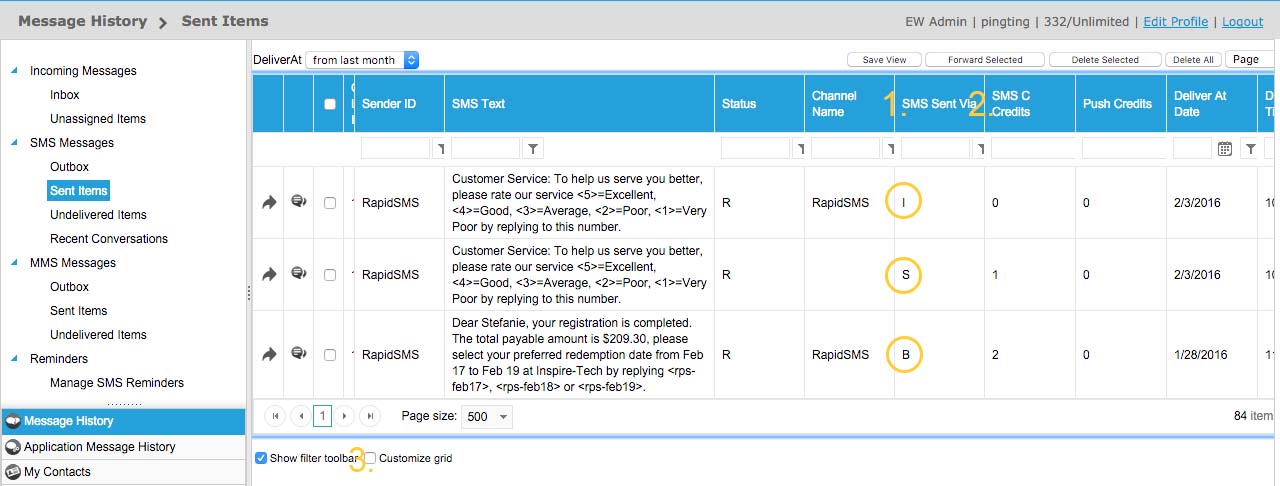Jump to the first page of results

pos(275,416)
